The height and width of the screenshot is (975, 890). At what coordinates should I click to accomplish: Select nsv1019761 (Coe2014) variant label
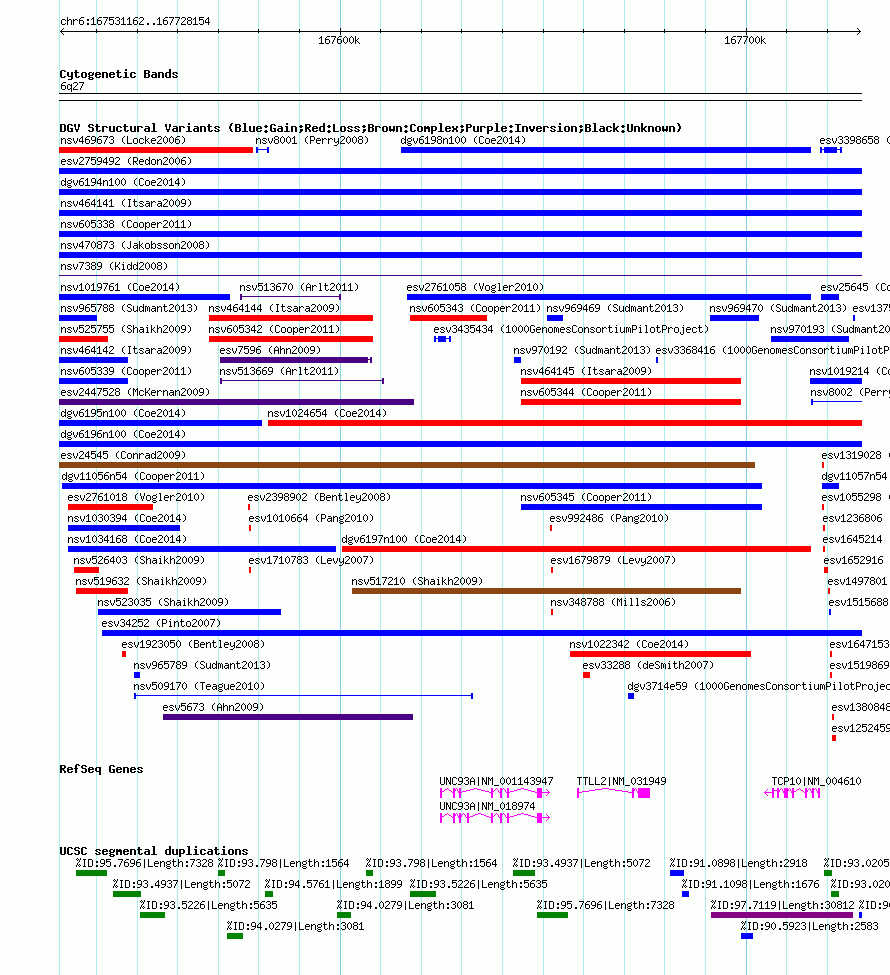[x=120, y=287]
